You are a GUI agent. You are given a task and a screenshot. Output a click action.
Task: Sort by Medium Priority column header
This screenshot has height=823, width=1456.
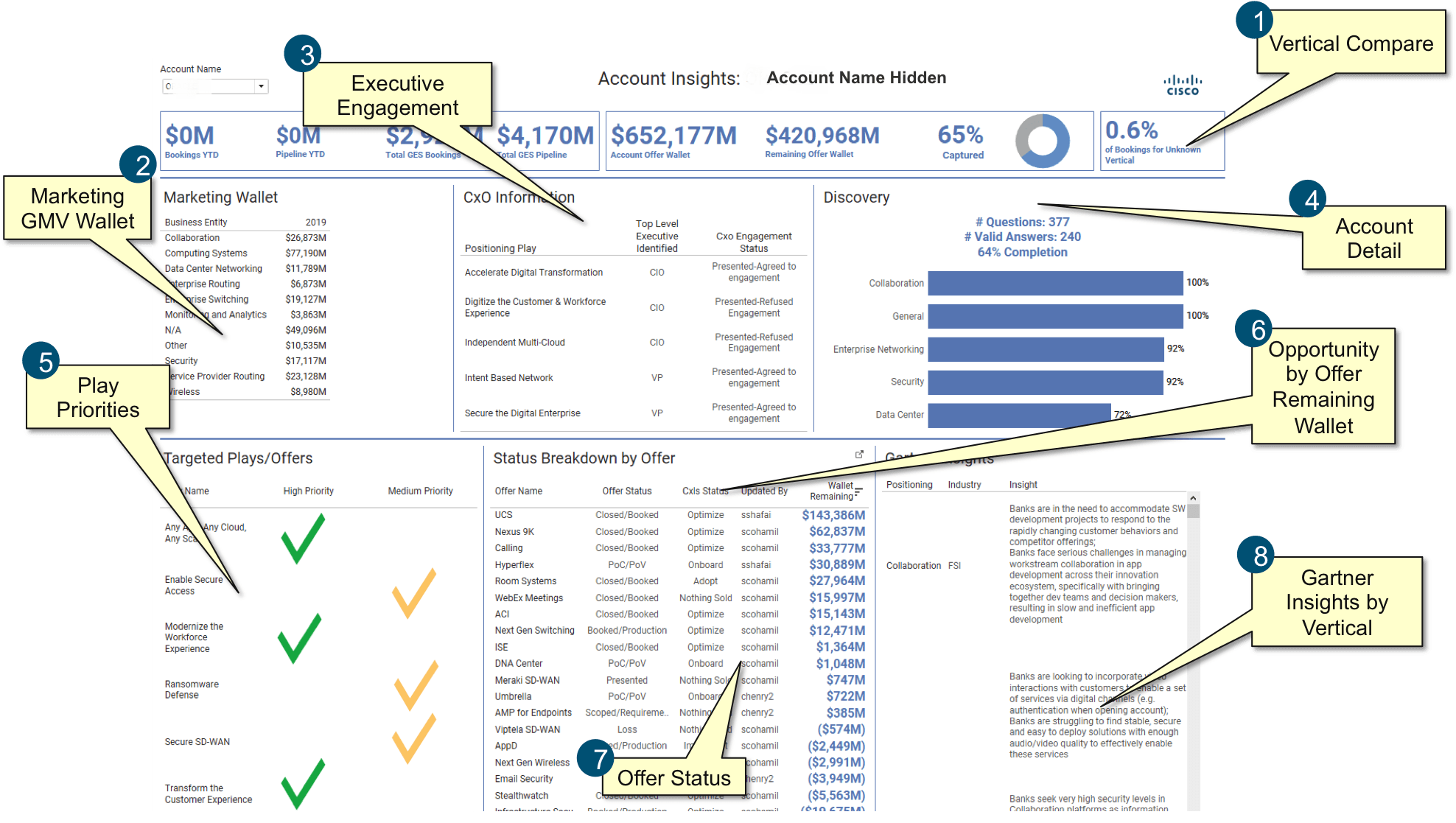(x=421, y=491)
